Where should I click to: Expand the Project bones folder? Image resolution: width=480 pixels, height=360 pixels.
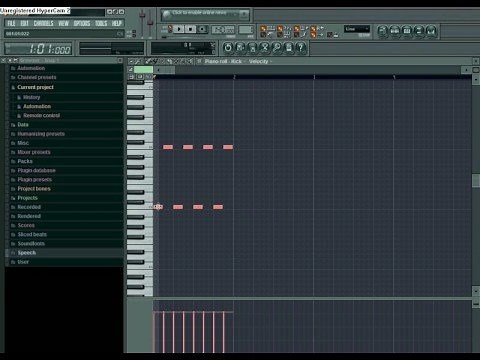[x=34, y=189]
